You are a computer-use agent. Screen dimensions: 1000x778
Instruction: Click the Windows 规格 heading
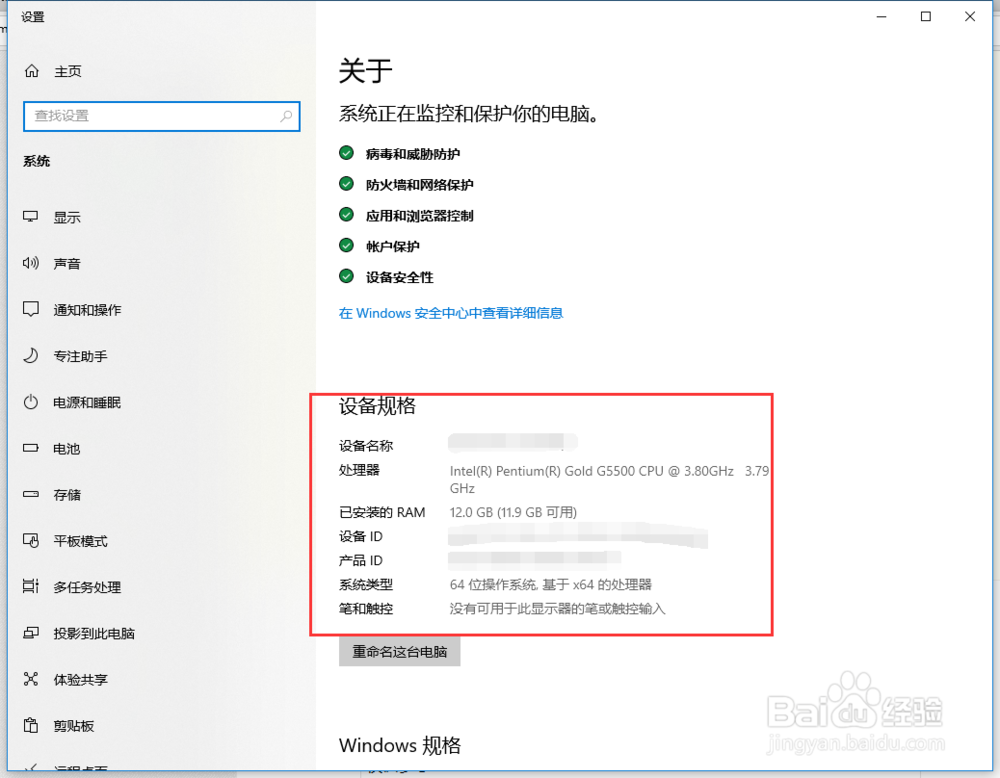pyautogui.click(x=400, y=745)
